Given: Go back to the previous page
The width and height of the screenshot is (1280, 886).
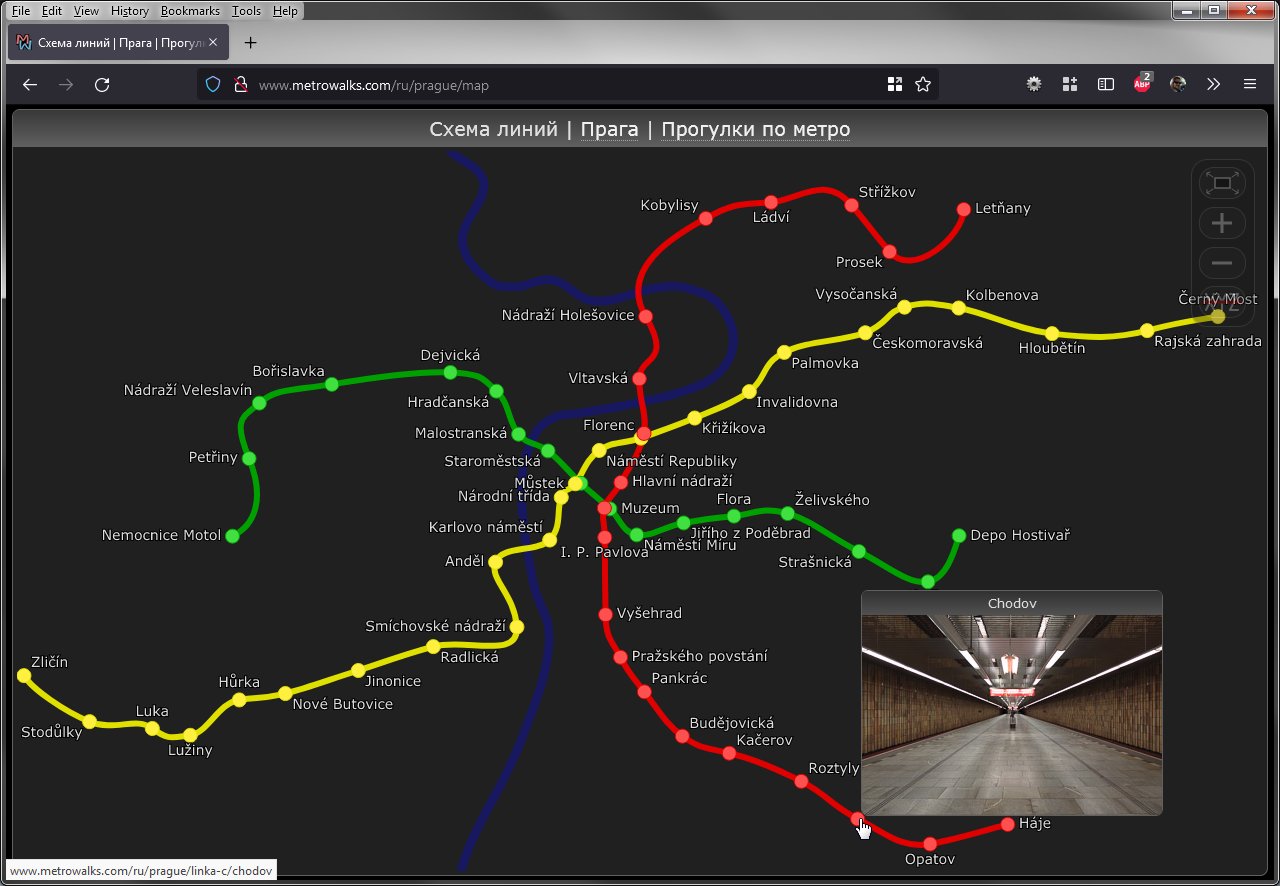Looking at the screenshot, I should pyautogui.click(x=30, y=85).
